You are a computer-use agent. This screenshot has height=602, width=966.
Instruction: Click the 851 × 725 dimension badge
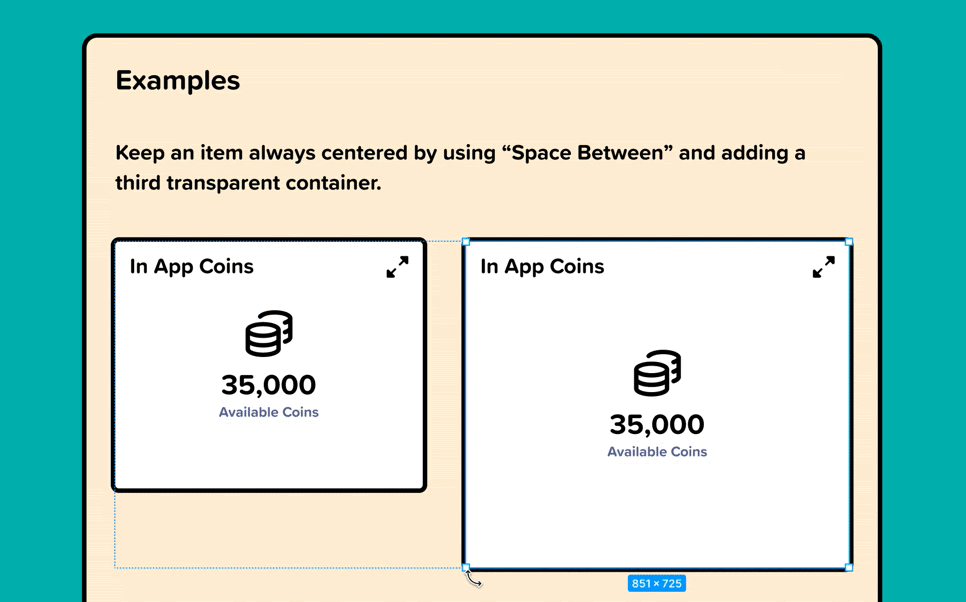656,583
